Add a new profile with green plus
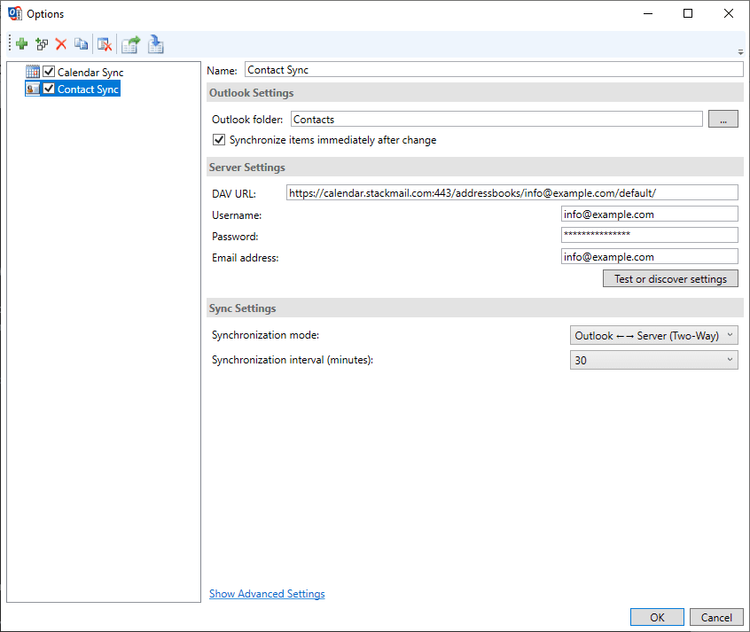The image size is (750, 632). point(22,44)
